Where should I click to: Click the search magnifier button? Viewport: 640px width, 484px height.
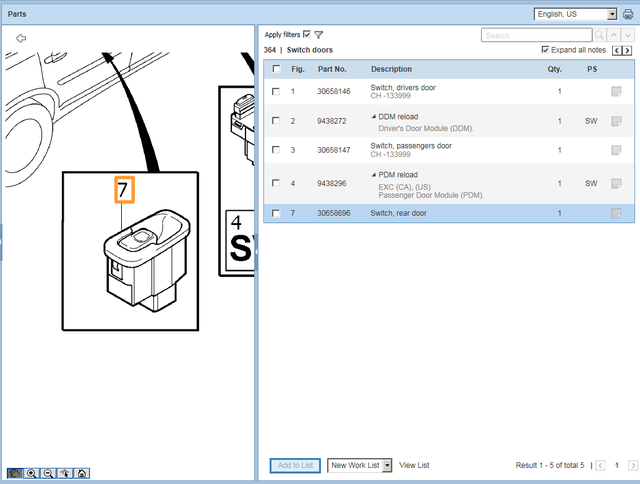600,35
